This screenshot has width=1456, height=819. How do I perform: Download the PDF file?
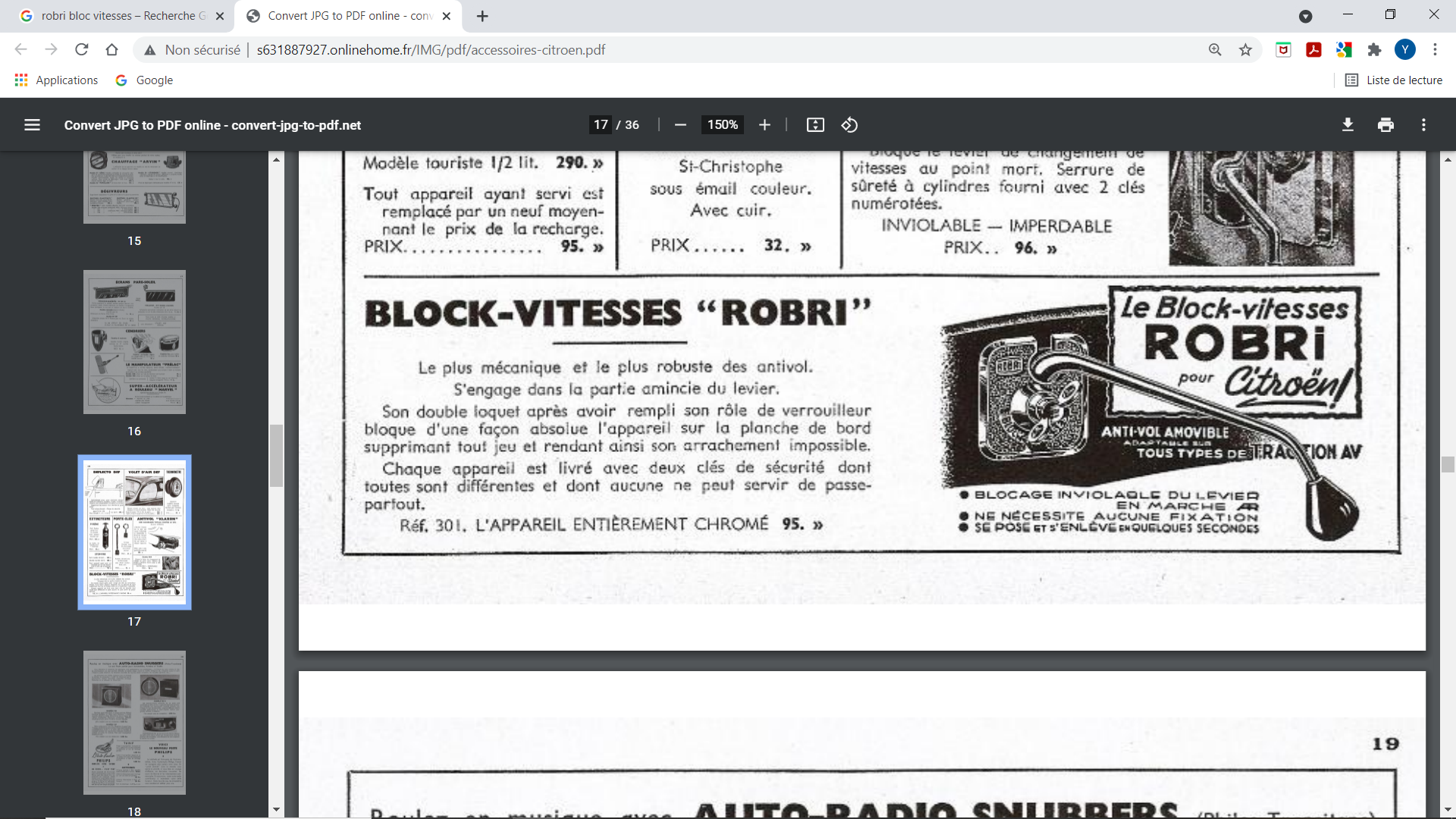[x=1348, y=125]
